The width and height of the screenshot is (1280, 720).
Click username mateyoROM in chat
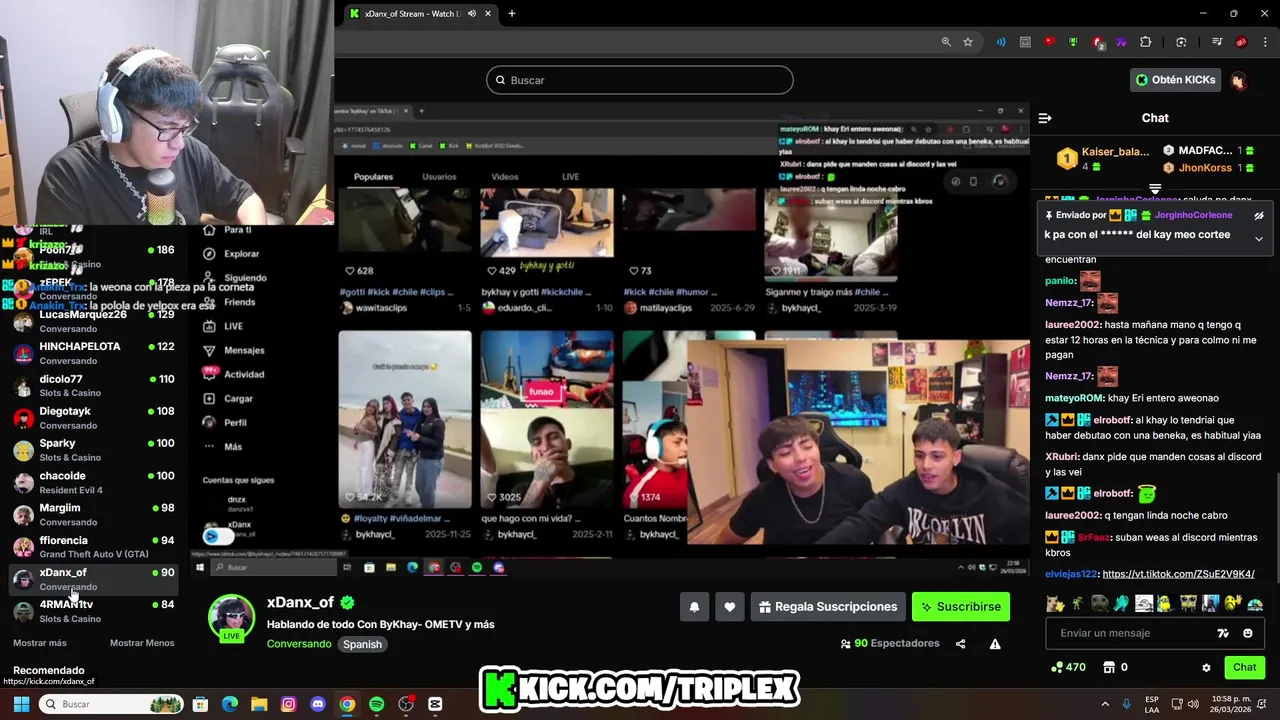(1074, 398)
